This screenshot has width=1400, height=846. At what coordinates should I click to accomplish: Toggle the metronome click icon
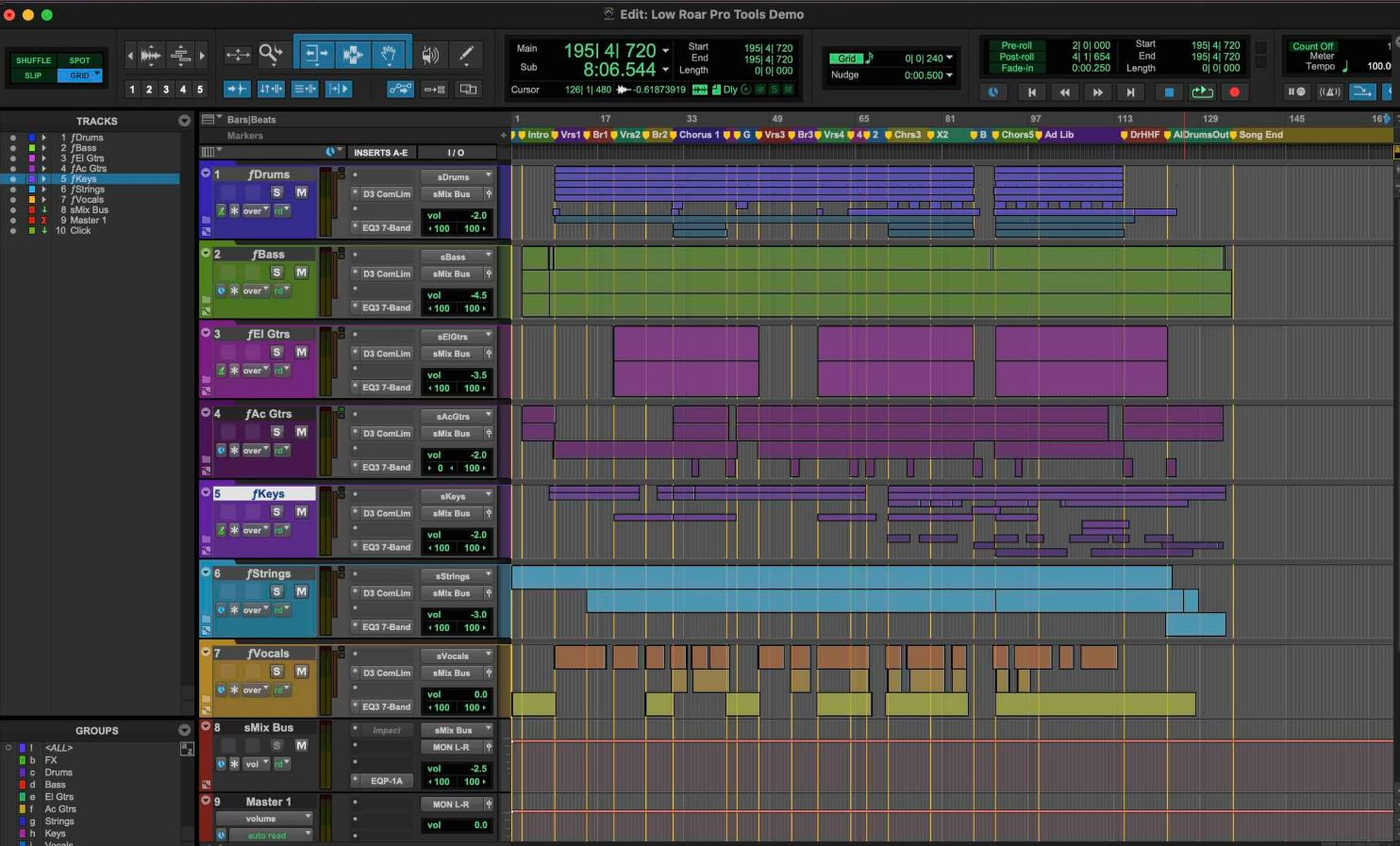[x=1329, y=91]
